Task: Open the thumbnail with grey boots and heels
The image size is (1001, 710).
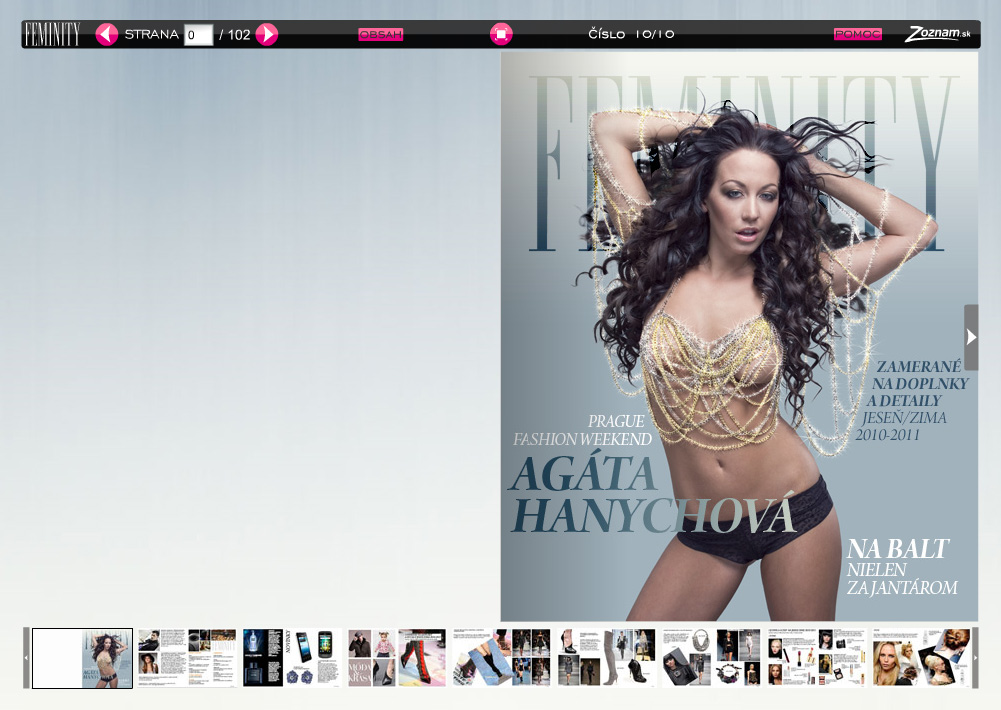Action: (x=606, y=658)
